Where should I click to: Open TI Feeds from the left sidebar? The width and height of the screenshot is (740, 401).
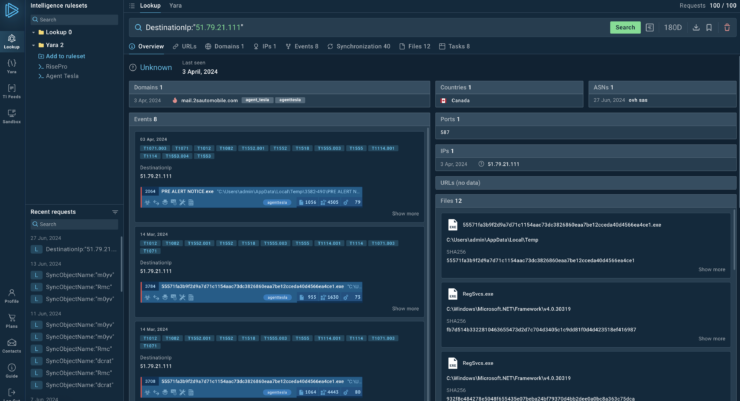[x=11, y=90]
